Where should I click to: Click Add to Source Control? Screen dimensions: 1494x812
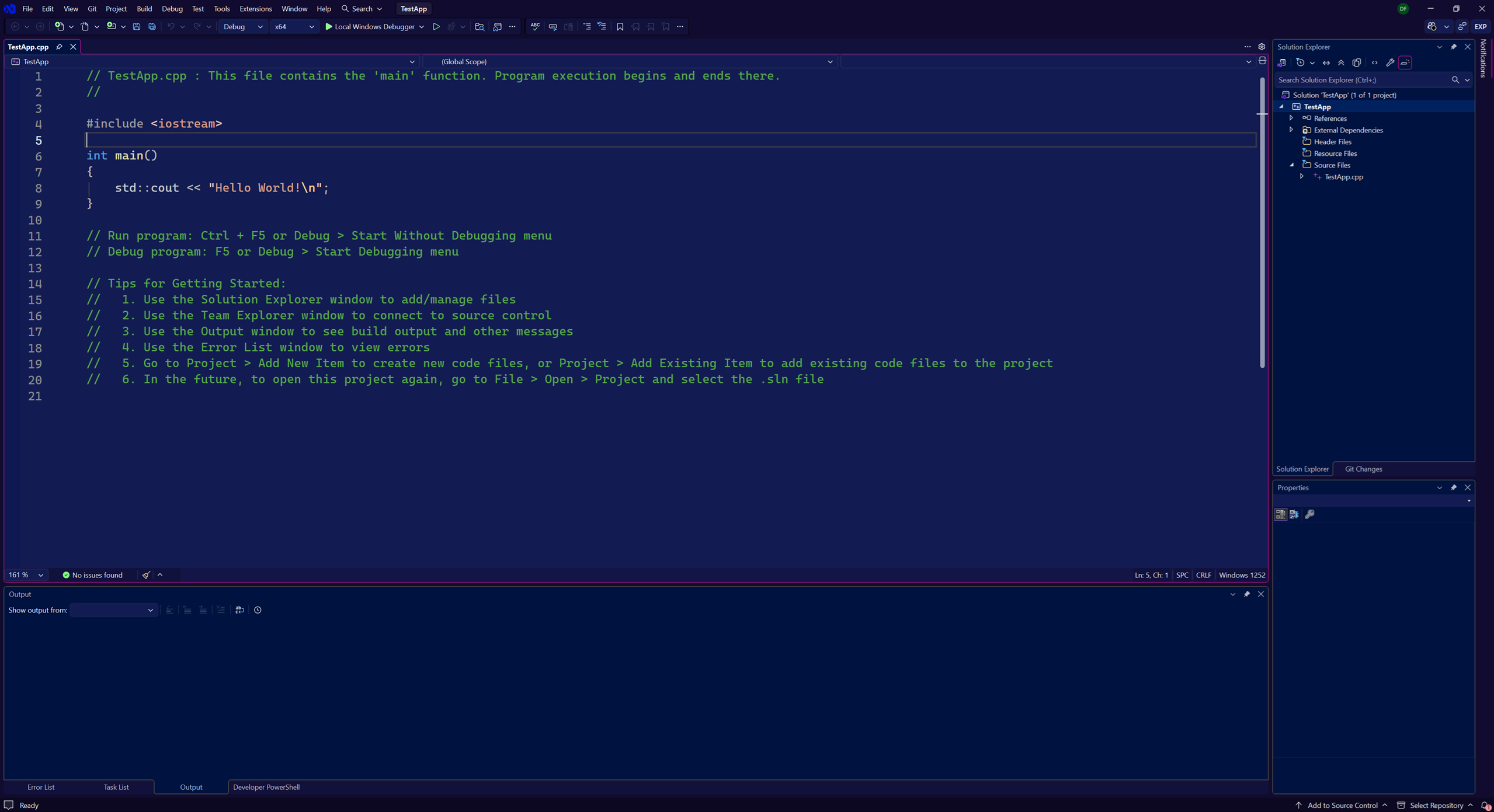(1342, 805)
